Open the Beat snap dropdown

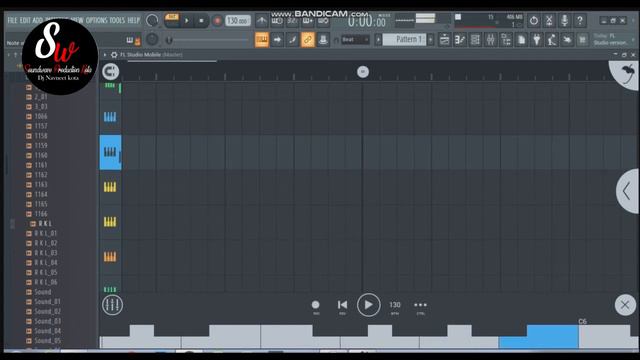(x=355, y=40)
